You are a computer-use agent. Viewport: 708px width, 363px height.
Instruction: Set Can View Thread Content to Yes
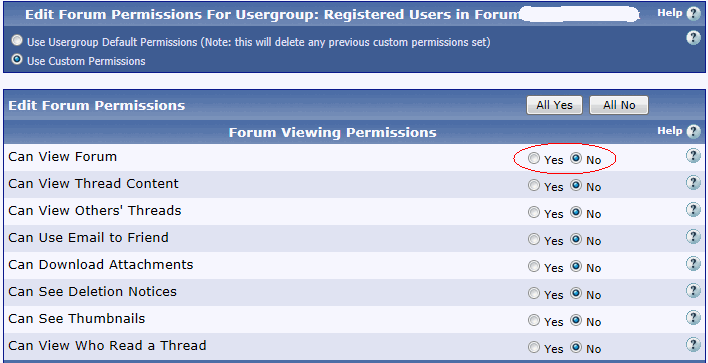534,186
